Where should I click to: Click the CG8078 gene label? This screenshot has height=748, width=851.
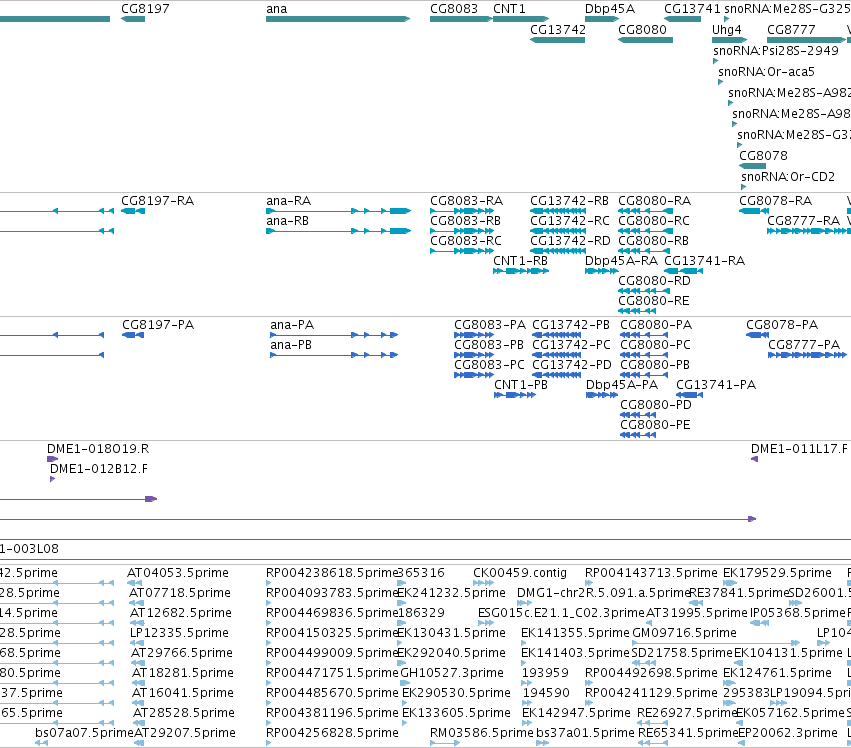pos(763,156)
